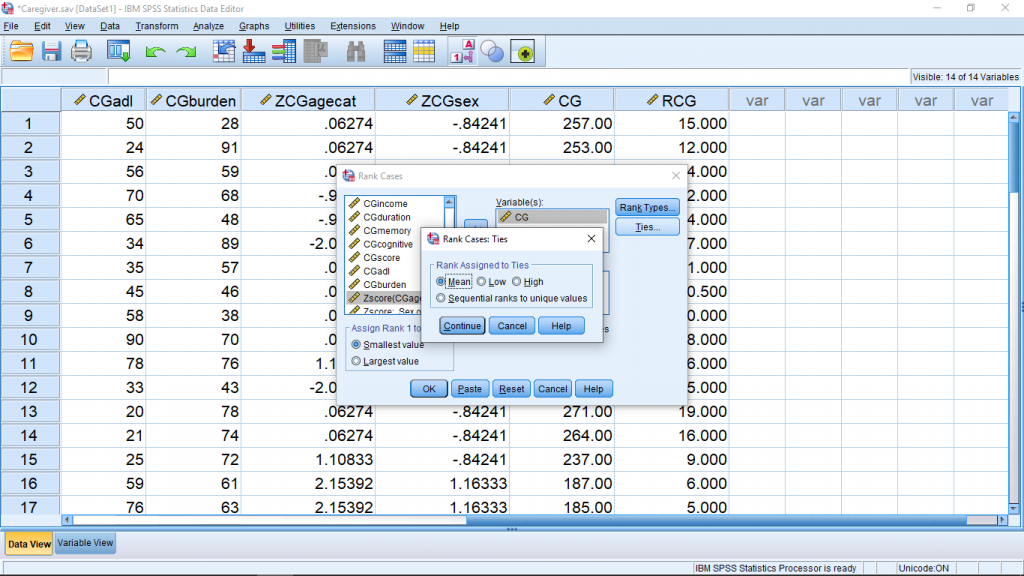1024x576 pixels.
Task: Click Paste in the Rank Cases dialog
Action: point(469,388)
